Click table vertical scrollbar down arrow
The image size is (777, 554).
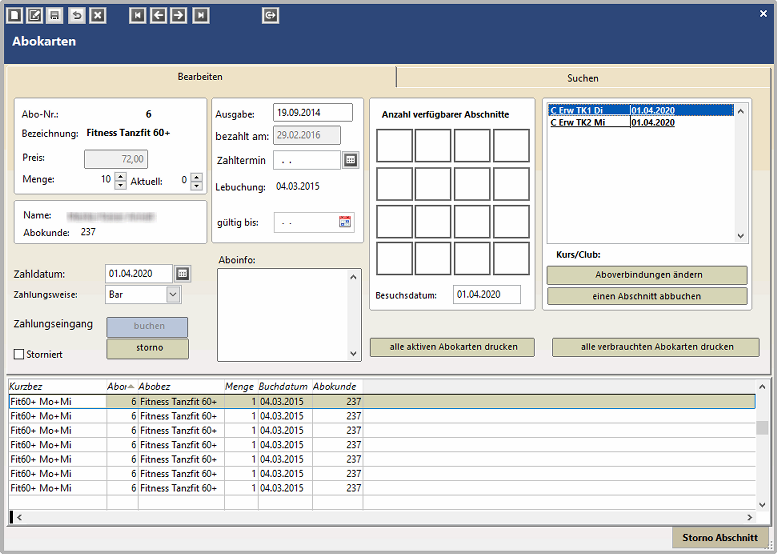[x=762, y=505]
